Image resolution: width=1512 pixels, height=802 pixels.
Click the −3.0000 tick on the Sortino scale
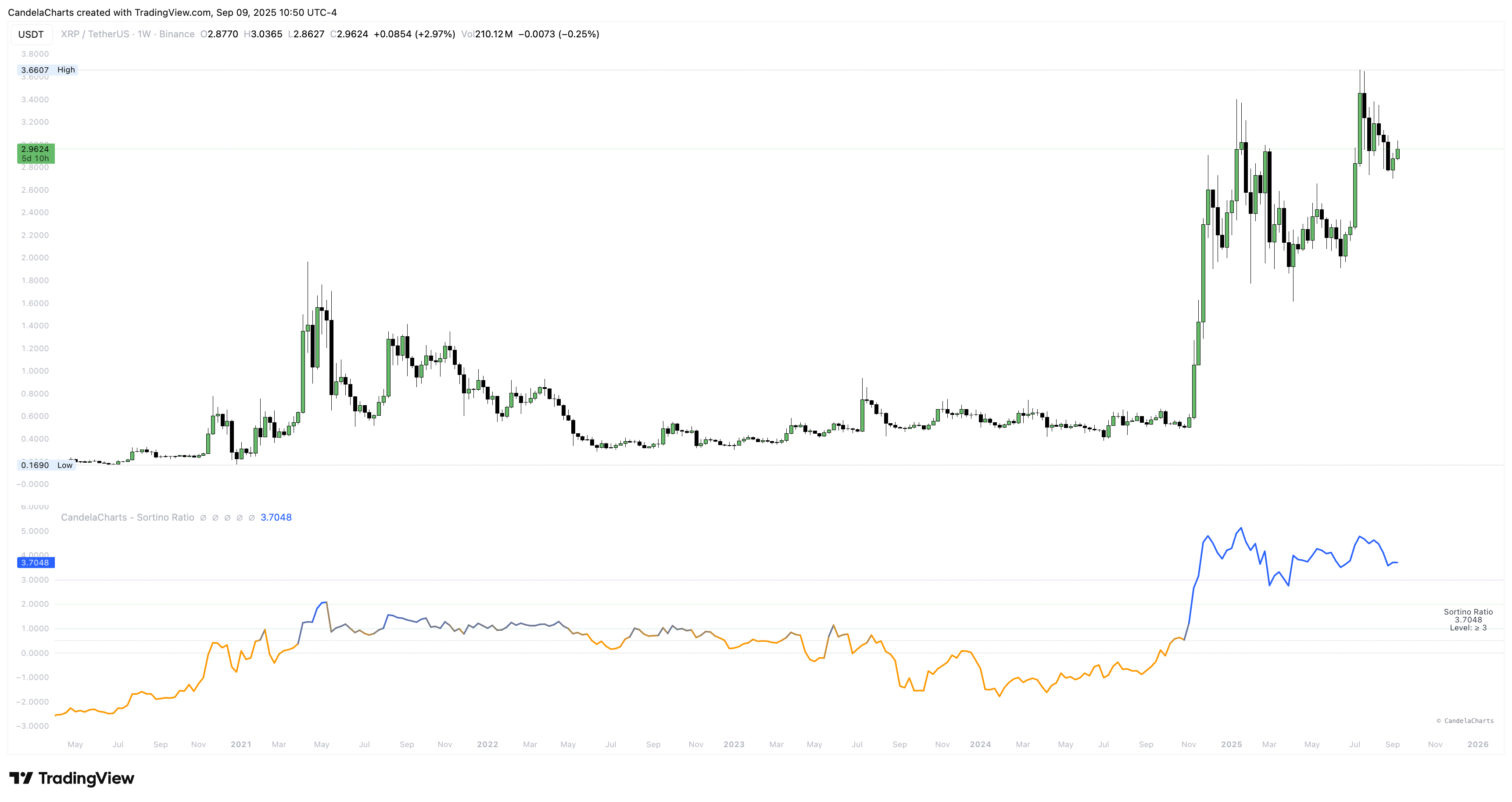[x=32, y=726]
